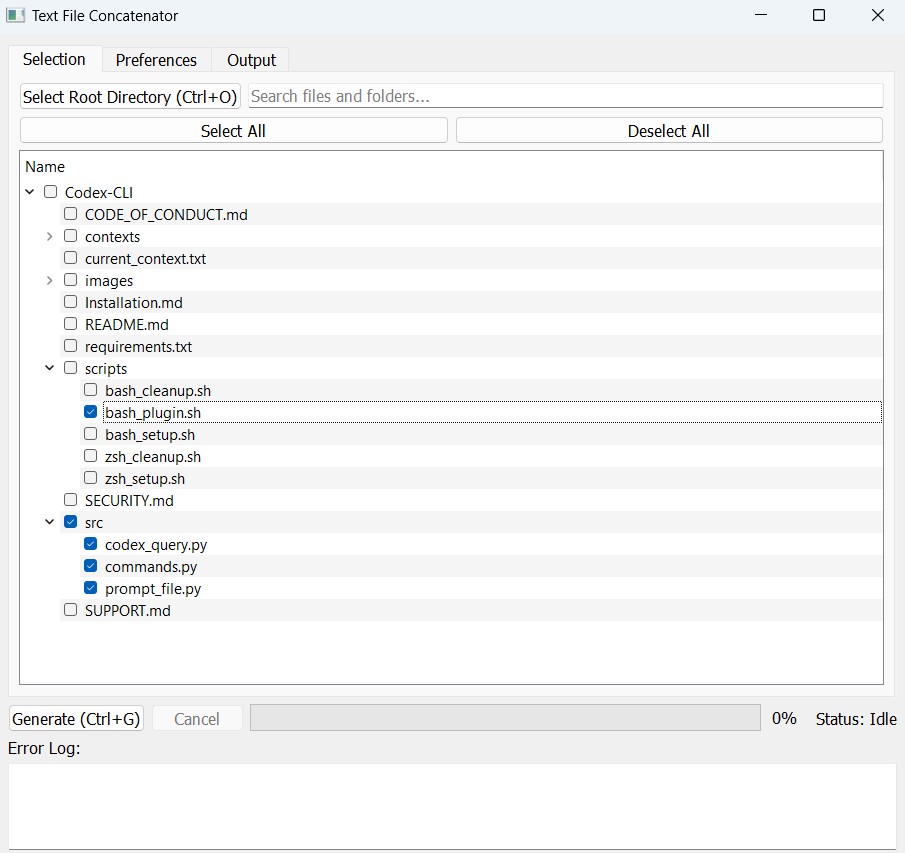Check the requirements.txt checkbox
The width and height of the screenshot is (905, 853).
[x=70, y=346]
